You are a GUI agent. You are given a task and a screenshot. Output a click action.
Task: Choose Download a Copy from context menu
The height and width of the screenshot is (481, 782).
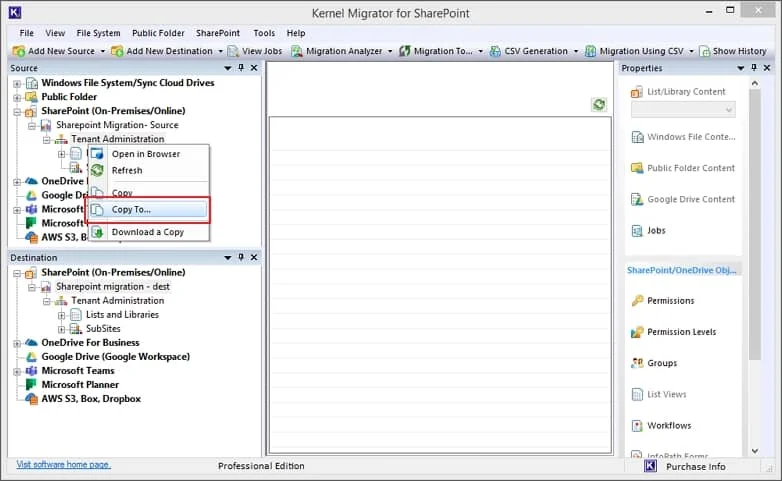[149, 232]
